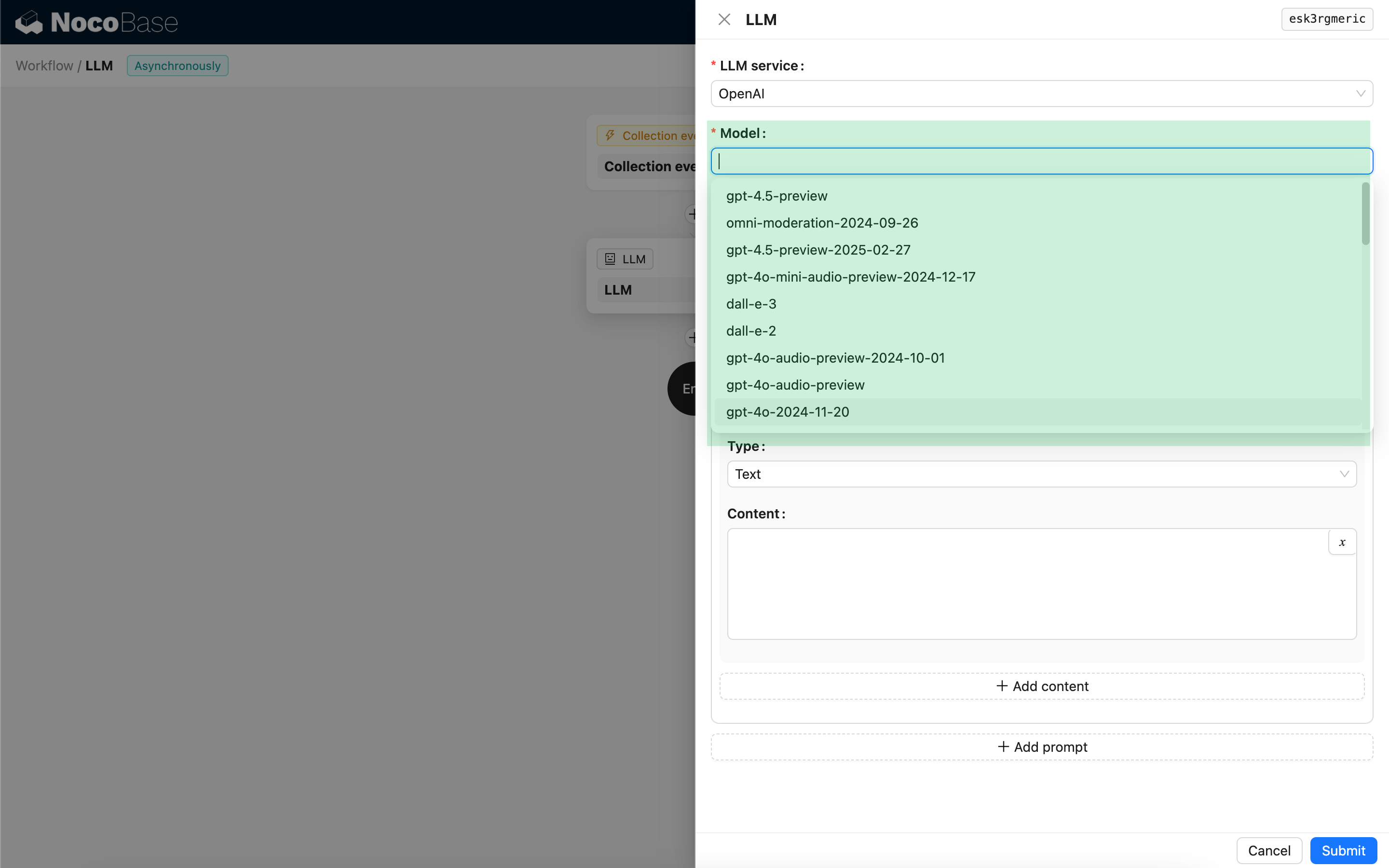
Task: Select gpt-4o-audio-preview model
Action: pos(795,385)
